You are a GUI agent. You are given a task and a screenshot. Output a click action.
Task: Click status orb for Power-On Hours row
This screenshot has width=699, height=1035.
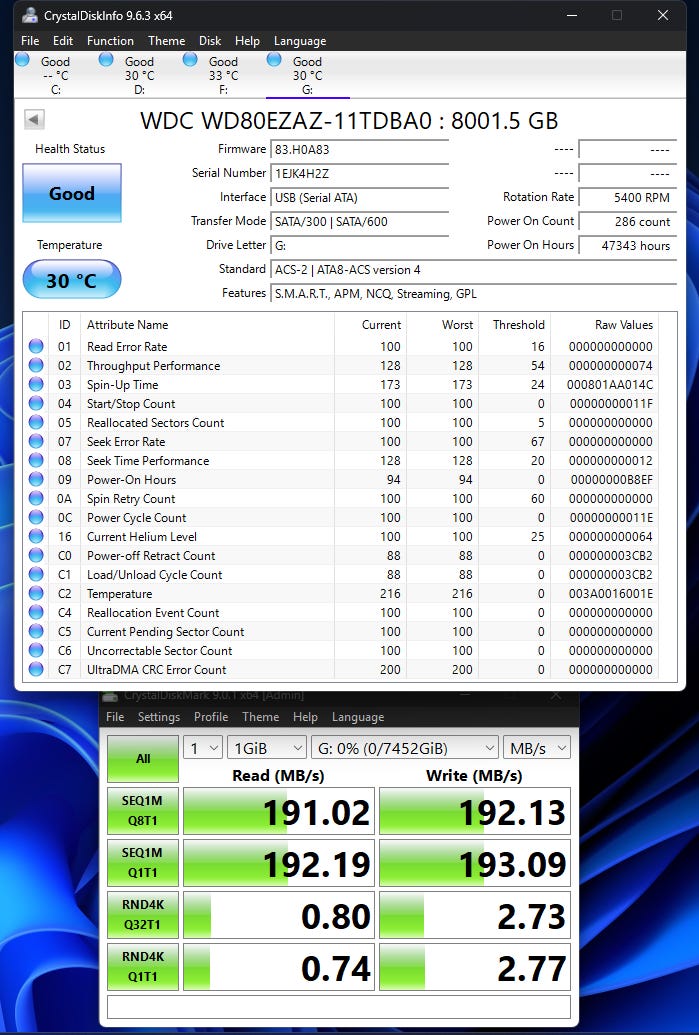pos(36,479)
